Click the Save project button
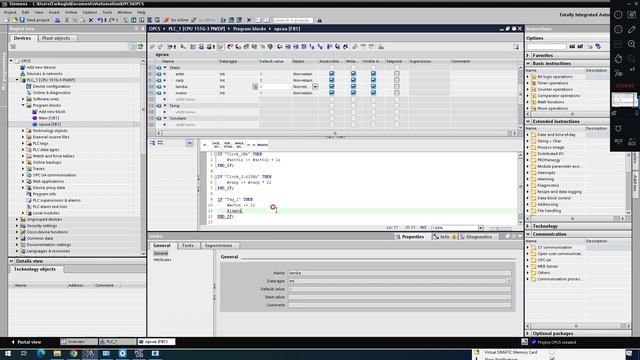This screenshot has width=640, height=360. 35,20
